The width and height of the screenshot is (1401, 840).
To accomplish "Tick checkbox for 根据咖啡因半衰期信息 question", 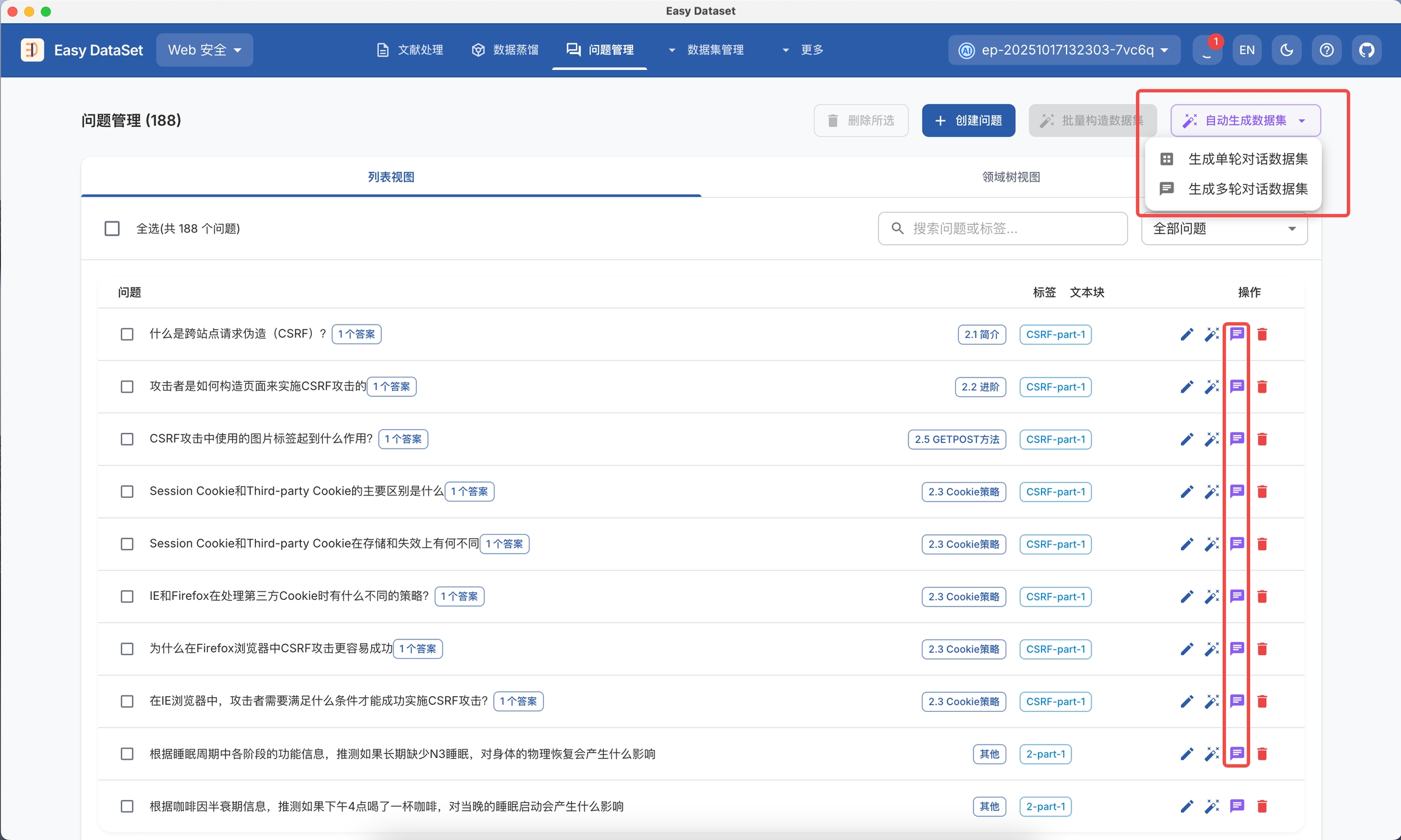I will (127, 807).
